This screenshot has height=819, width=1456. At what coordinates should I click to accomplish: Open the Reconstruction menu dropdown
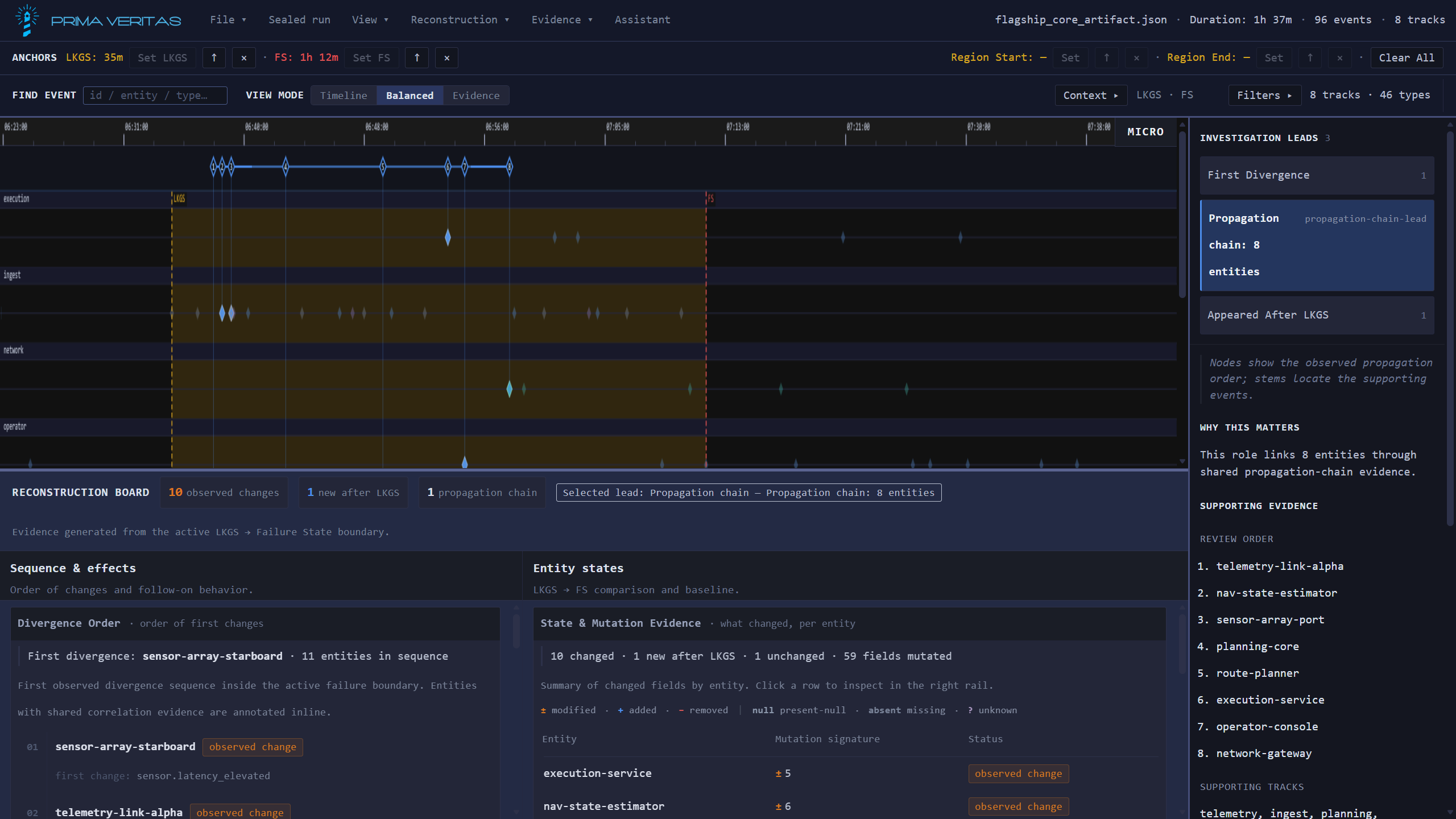[x=460, y=20]
